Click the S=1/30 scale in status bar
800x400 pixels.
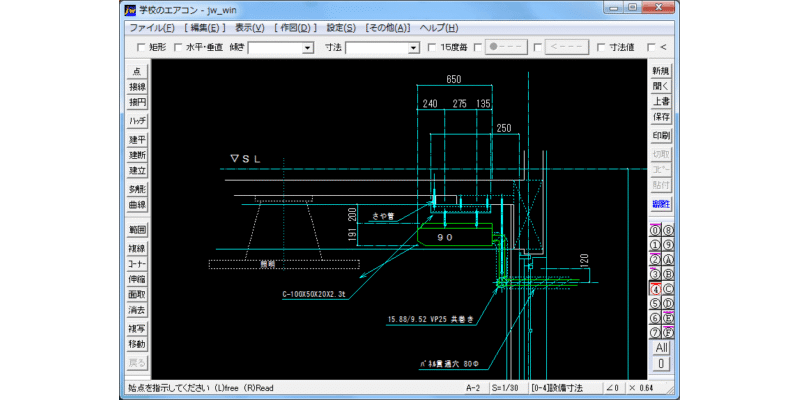click(508, 388)
